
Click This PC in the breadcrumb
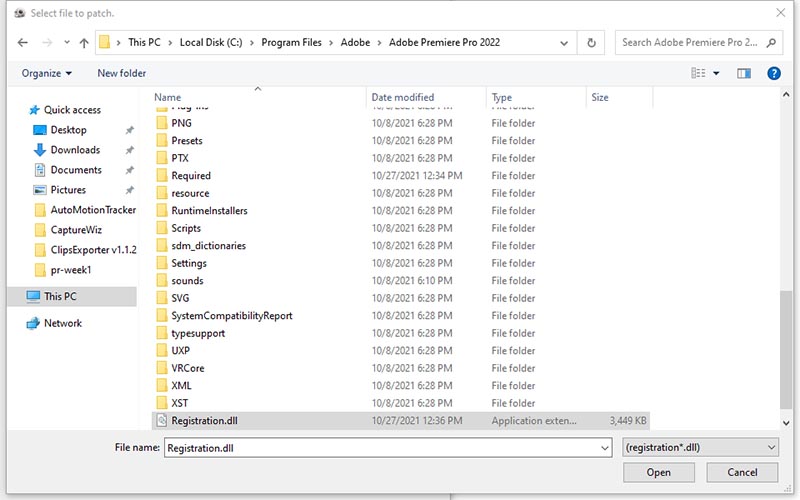144,42
